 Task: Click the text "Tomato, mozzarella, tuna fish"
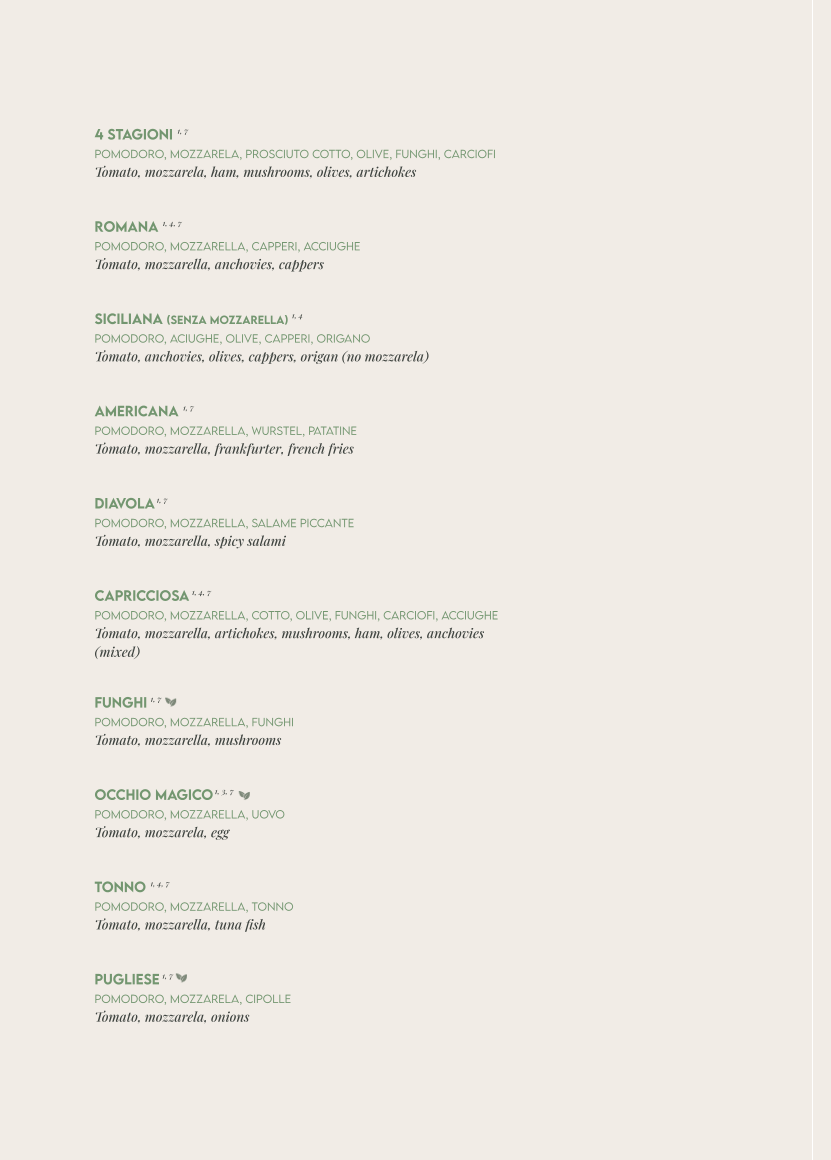pyautogui.click(x=180, y=925)
